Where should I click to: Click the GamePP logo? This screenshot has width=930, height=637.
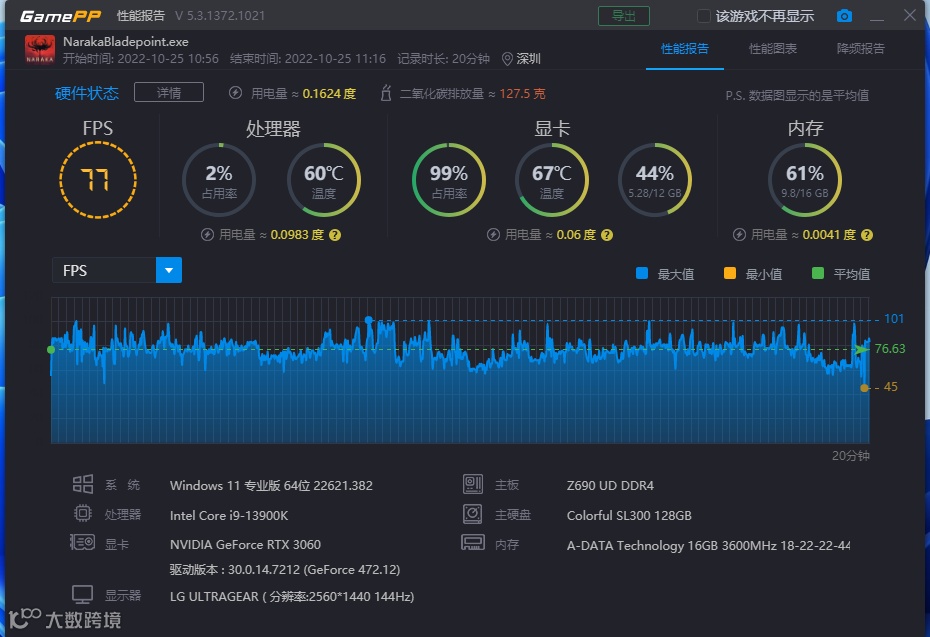click(x=60, y=16)
